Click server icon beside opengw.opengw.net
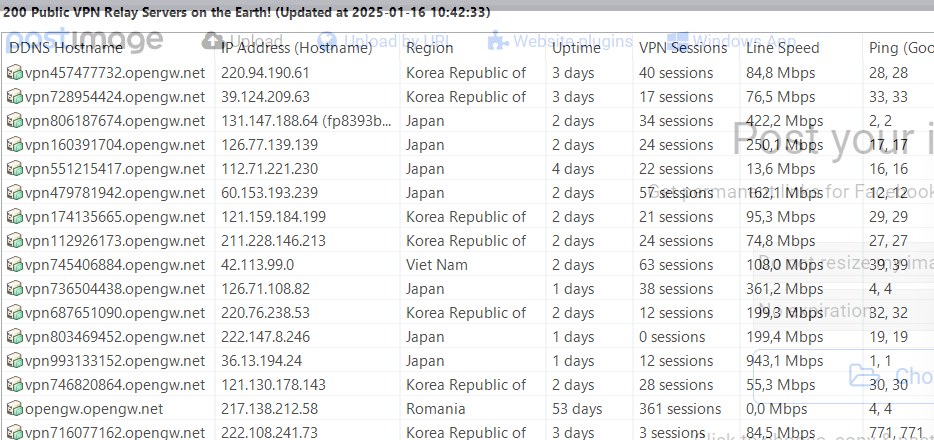The height and width of the screenshot is (440, 934). point(15,409)
